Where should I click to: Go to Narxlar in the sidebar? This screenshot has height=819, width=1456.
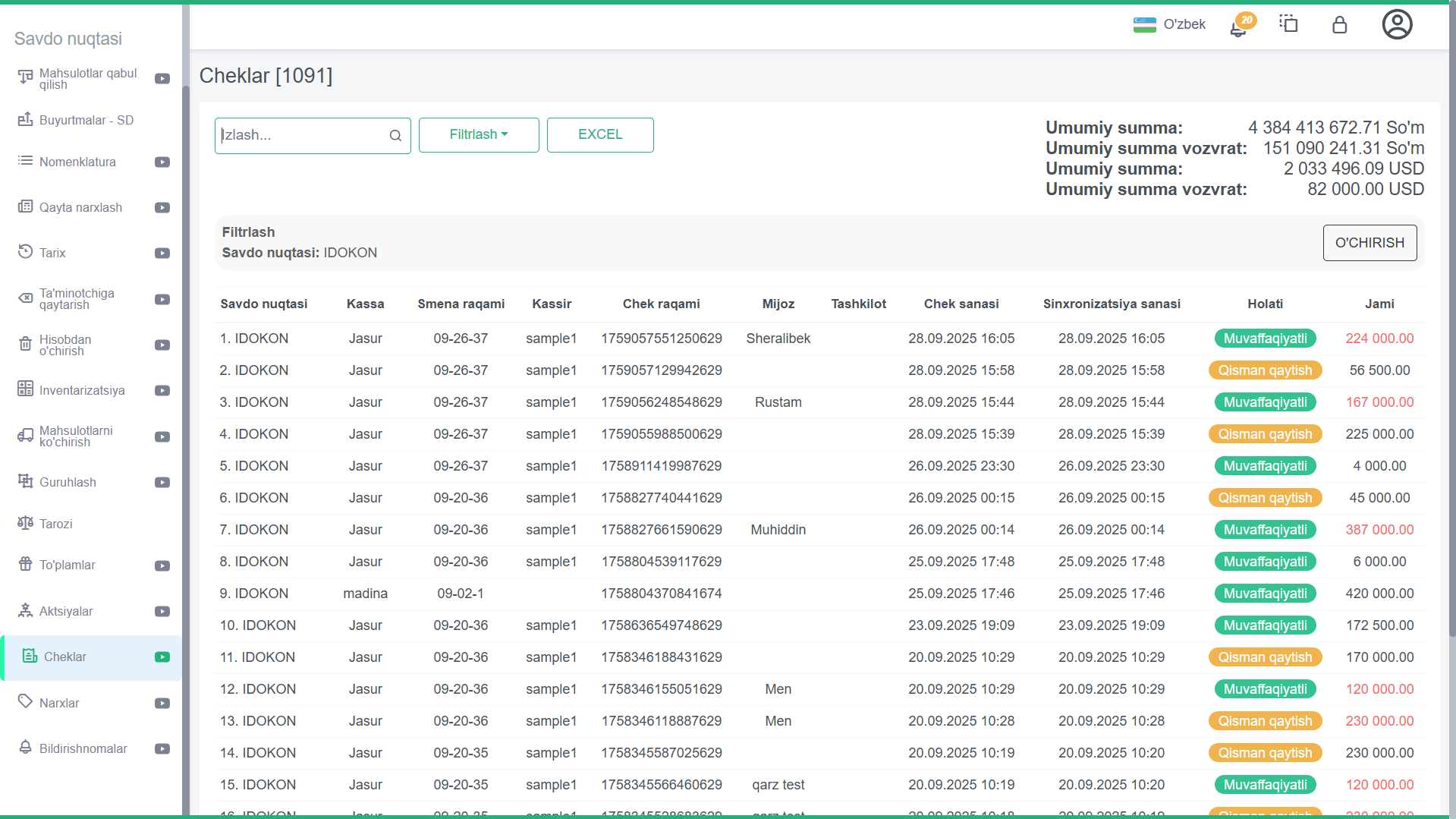[x=59, y=703]
